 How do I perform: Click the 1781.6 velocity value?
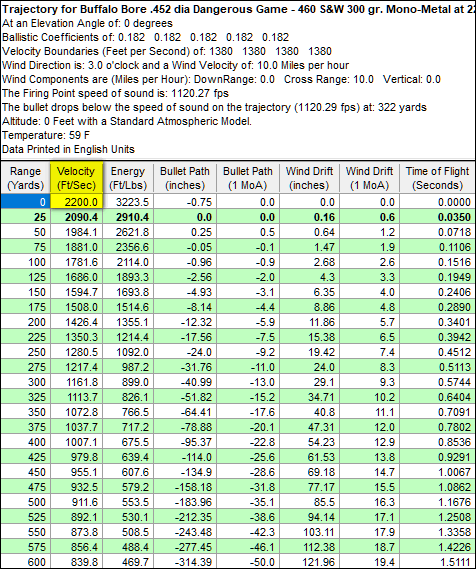[x=77, y=262]
